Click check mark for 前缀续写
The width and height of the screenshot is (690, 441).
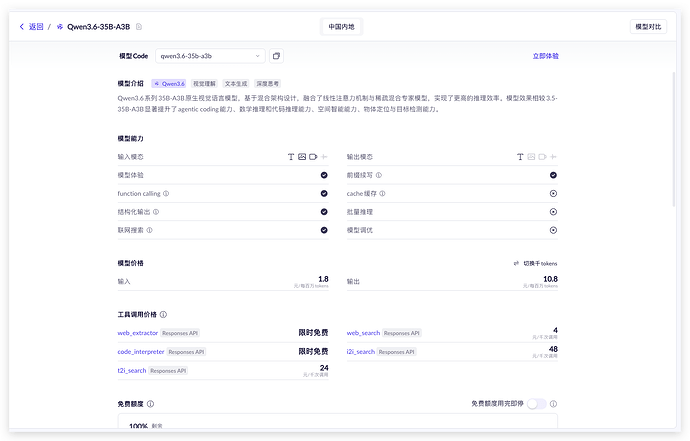(x=553, y=175)
